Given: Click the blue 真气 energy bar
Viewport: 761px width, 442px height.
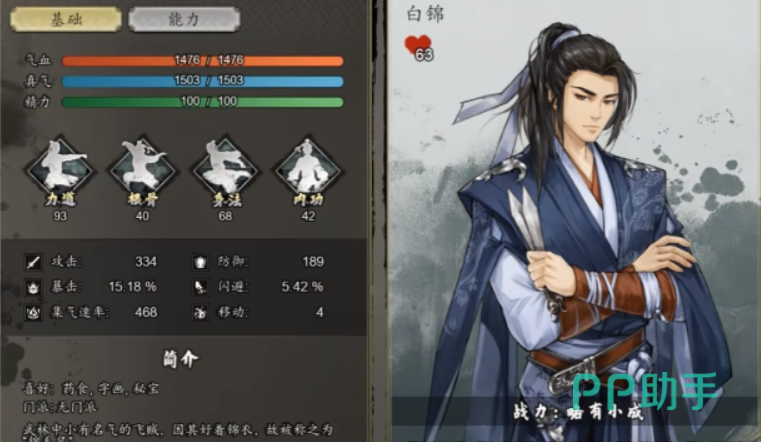Looking at the screenshot, I should (203, 81).
